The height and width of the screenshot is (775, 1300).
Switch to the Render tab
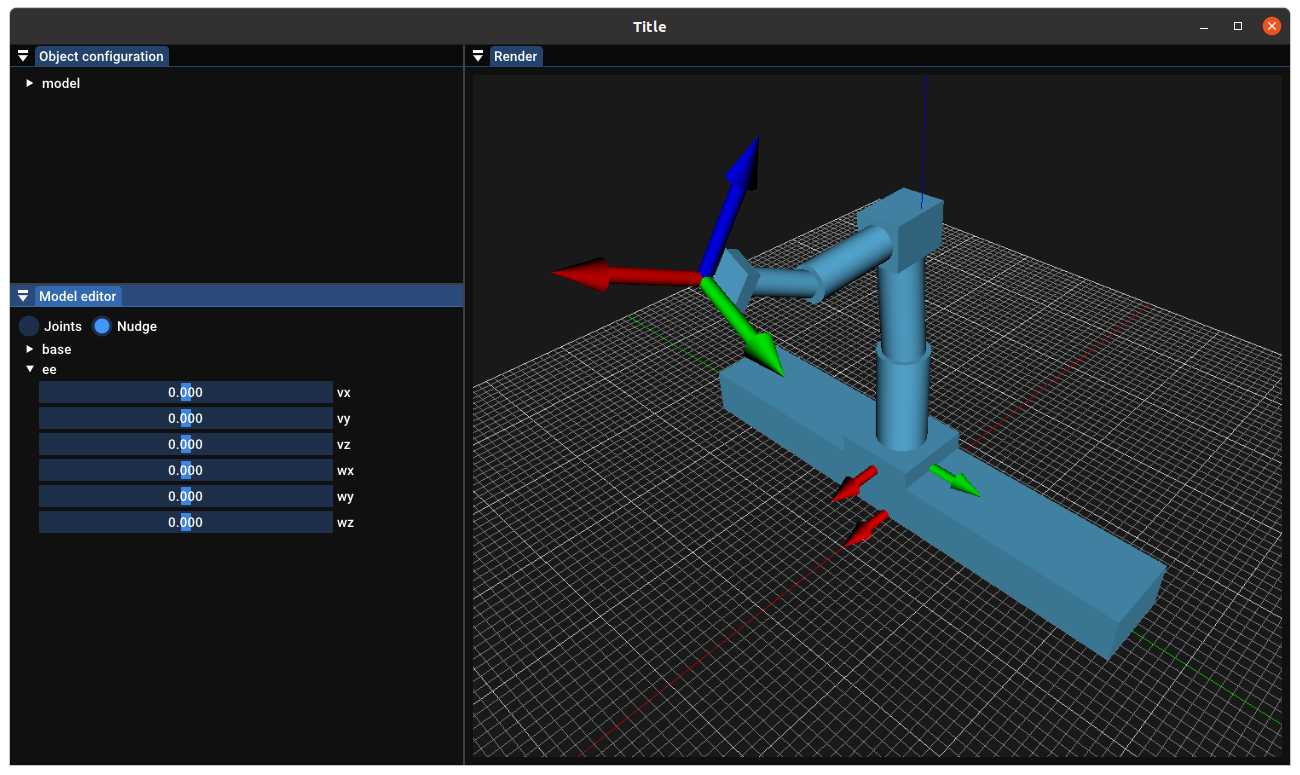[x=516, y=56]
